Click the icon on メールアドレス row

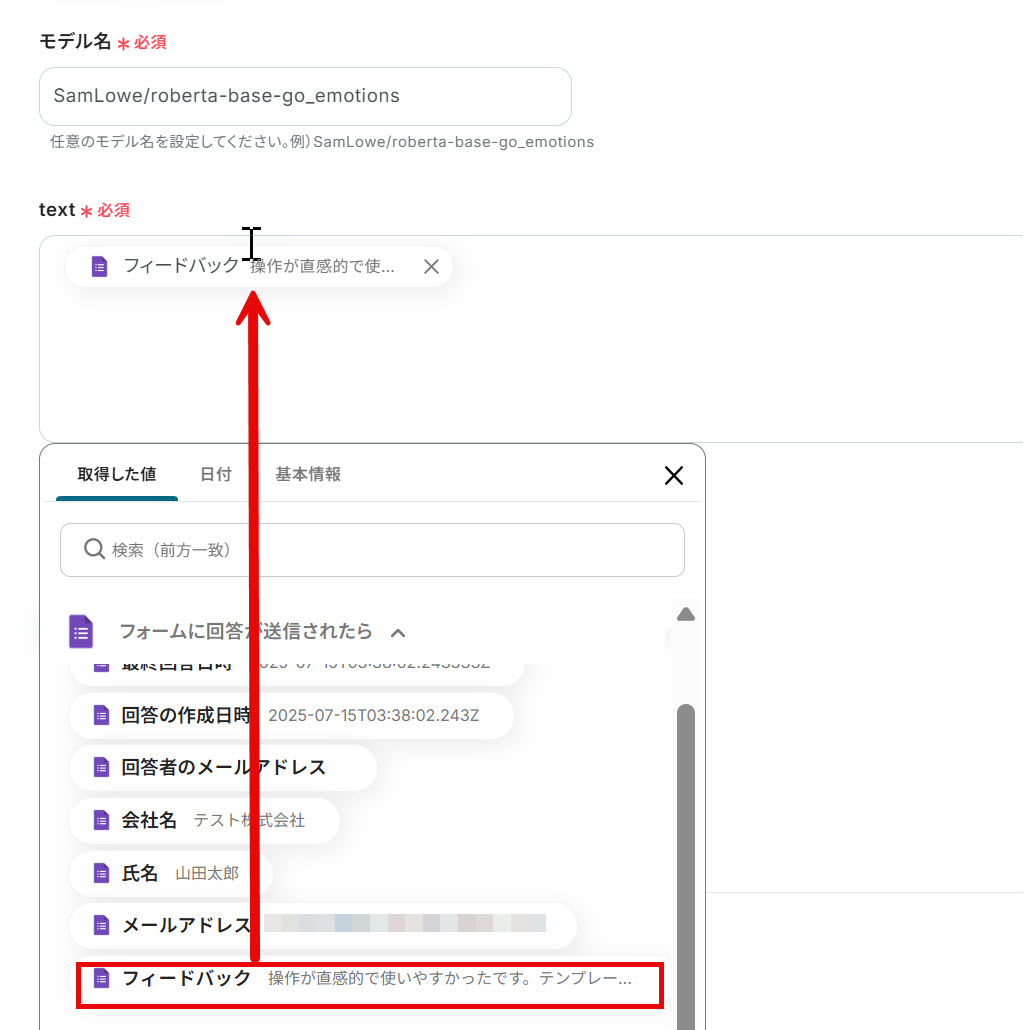pos(101,926)
